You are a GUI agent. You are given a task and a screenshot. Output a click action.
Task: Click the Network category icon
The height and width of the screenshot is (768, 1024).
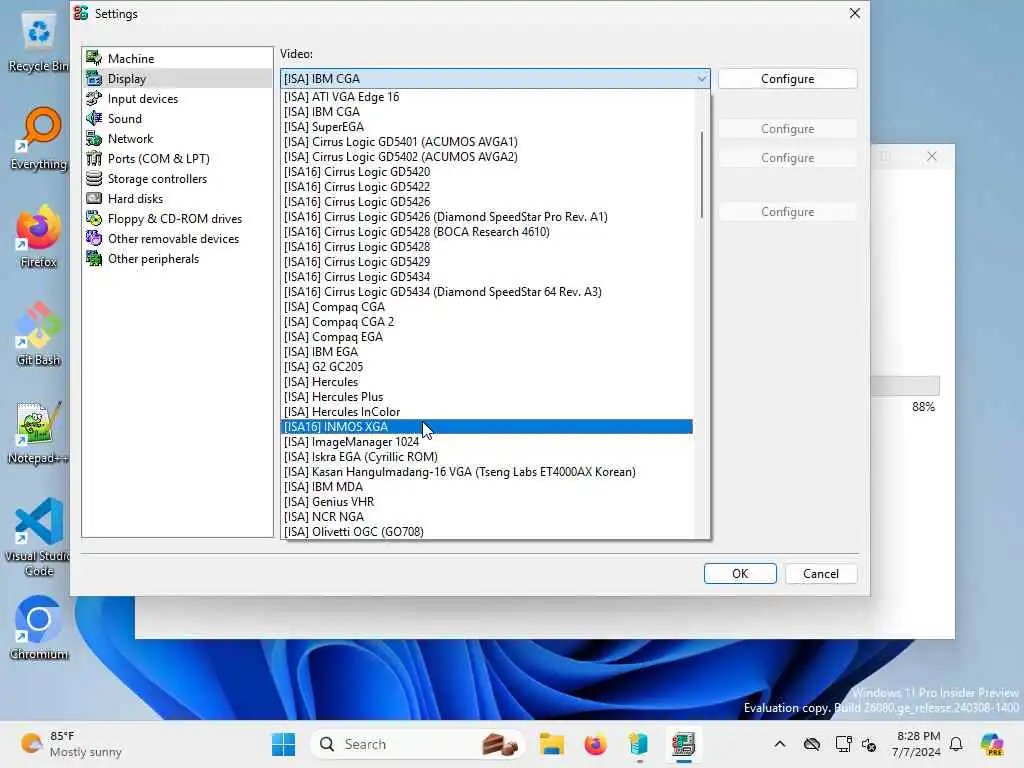pyautogui.click(x=94, y=138)
